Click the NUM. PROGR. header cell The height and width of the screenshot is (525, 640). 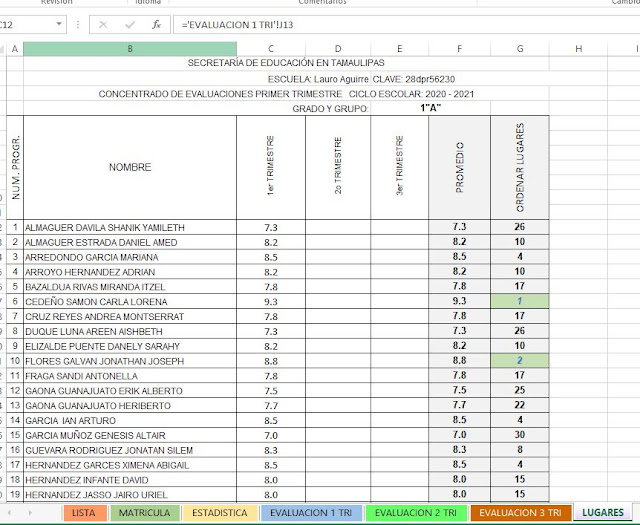15,167
